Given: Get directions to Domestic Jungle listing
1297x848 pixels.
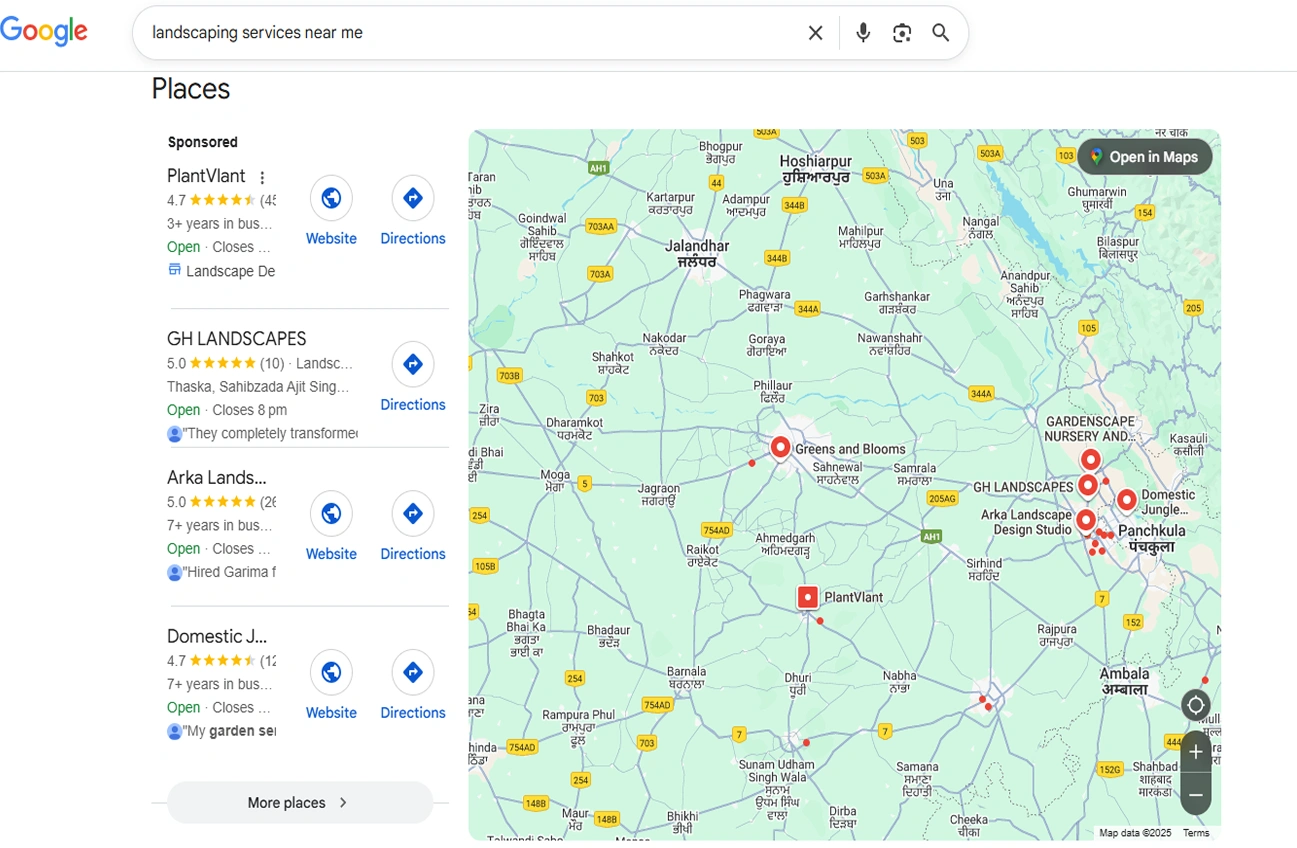Looking at the screenshot, I should click(413, 673).
